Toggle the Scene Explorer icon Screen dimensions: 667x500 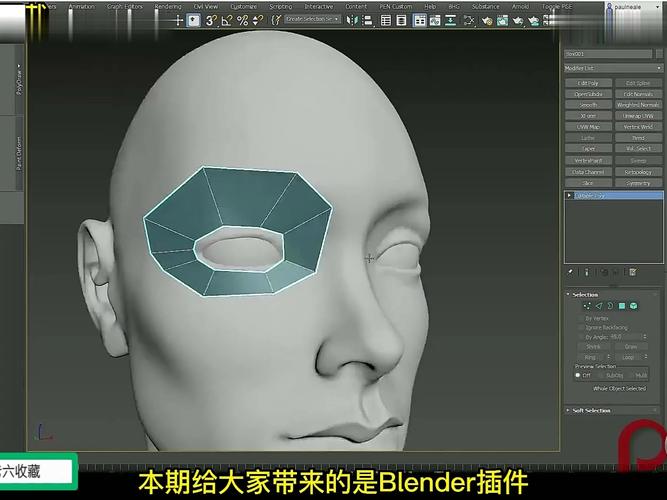click(x=386, y=20)
